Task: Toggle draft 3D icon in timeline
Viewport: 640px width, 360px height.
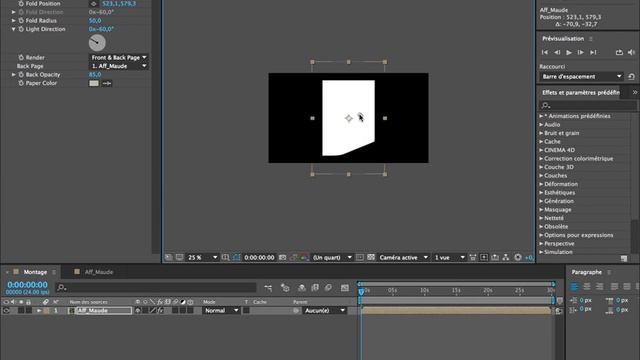Action: pyautogui.click(x=285, y=288)
